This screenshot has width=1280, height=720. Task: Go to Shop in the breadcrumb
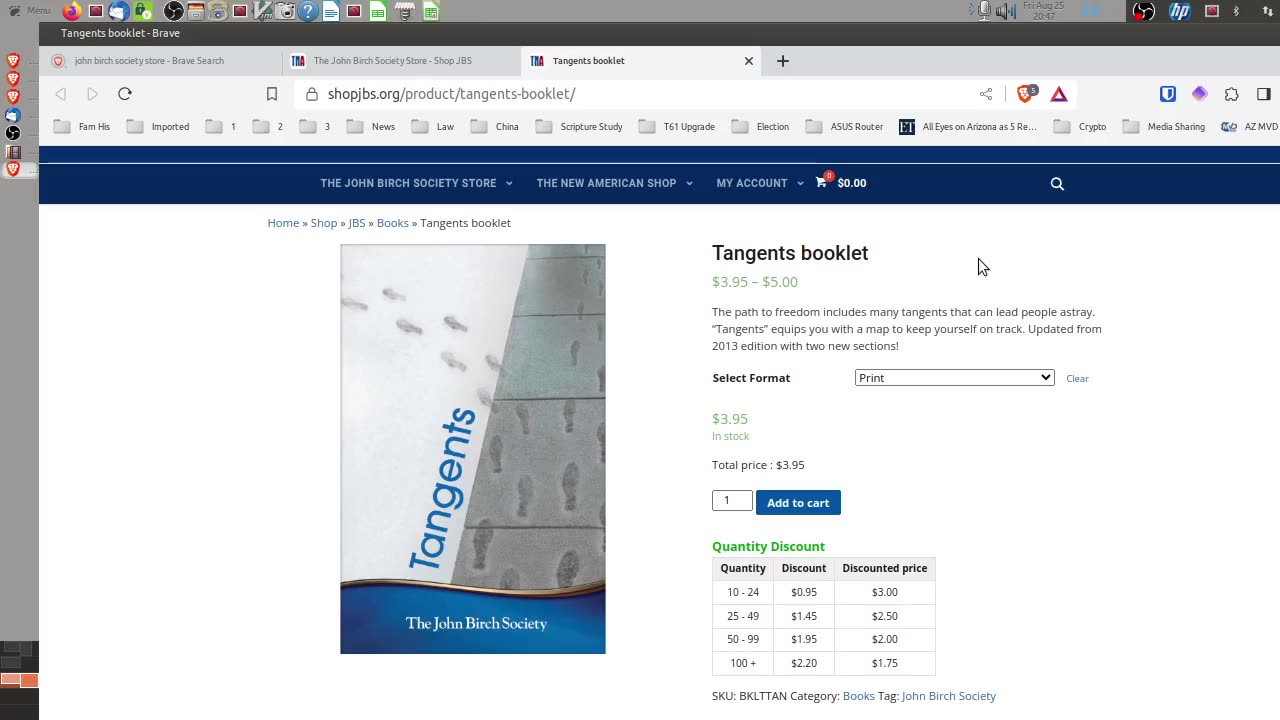click(323, 223)
